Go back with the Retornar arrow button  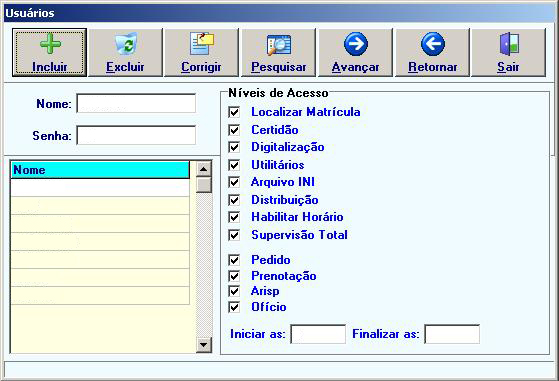click(432, 52)
